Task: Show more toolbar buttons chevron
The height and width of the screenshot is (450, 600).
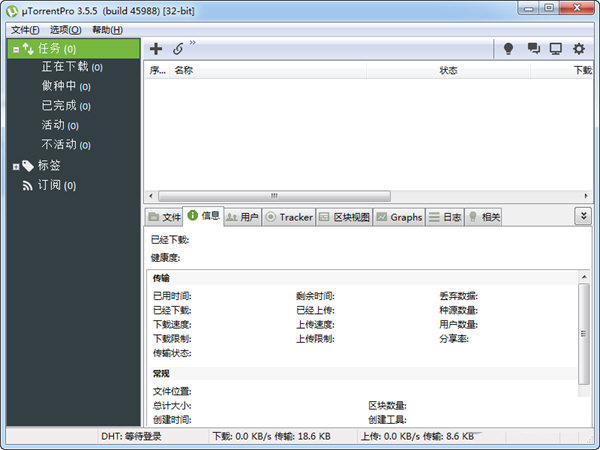Action: point(192,42)
